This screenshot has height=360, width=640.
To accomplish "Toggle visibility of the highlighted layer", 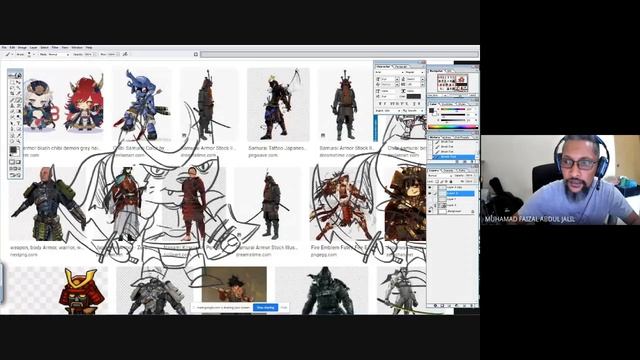I will click(430, 193).
